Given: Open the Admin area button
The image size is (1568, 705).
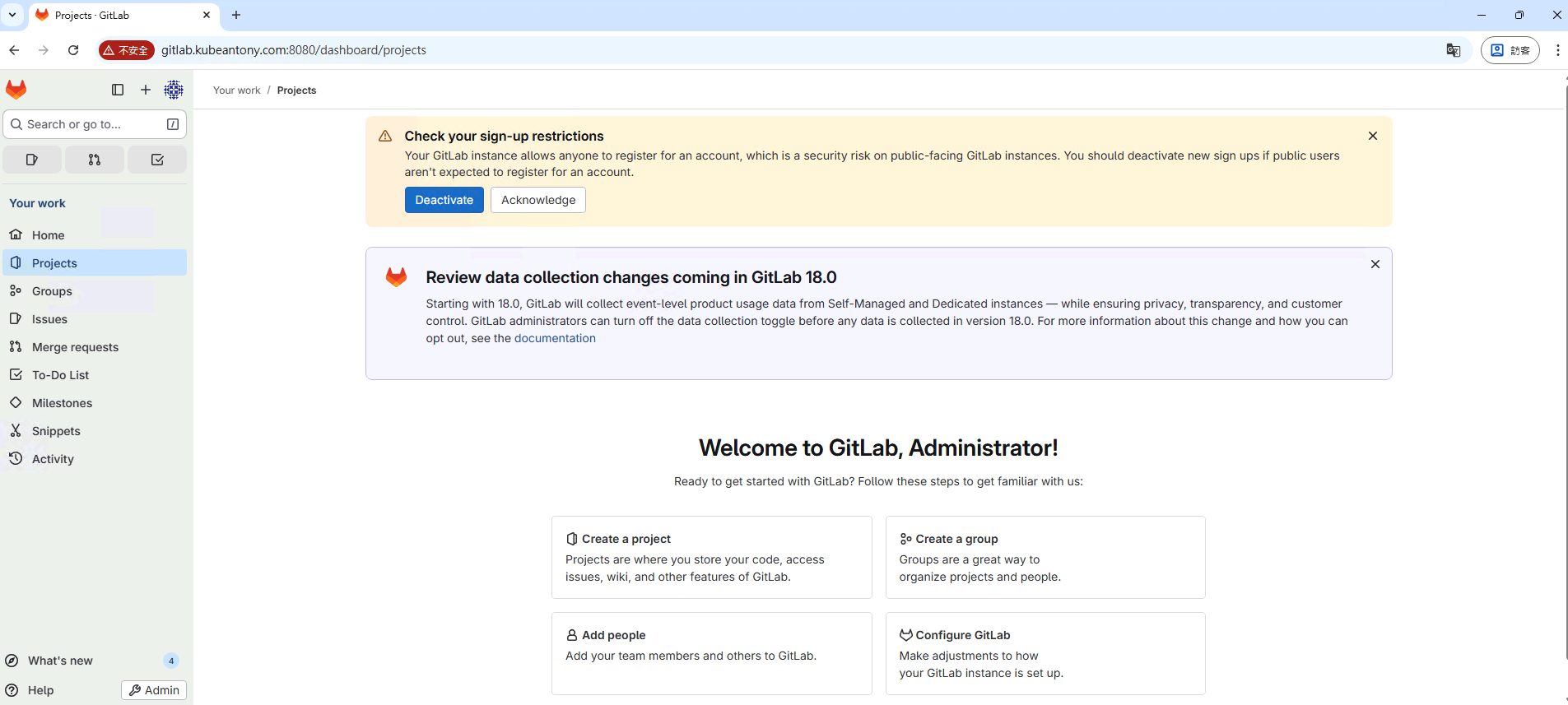Looking at the screenshot, I should click(154, 690).
